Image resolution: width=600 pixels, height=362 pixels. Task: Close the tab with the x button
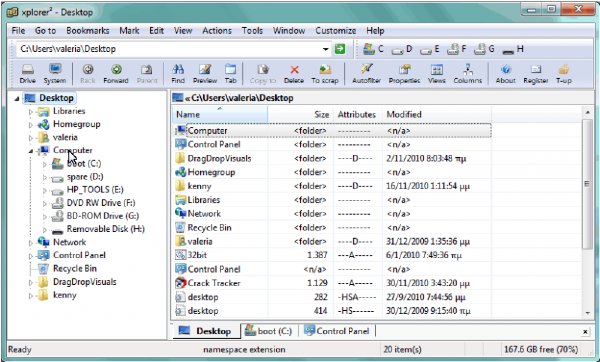(585, 332)
